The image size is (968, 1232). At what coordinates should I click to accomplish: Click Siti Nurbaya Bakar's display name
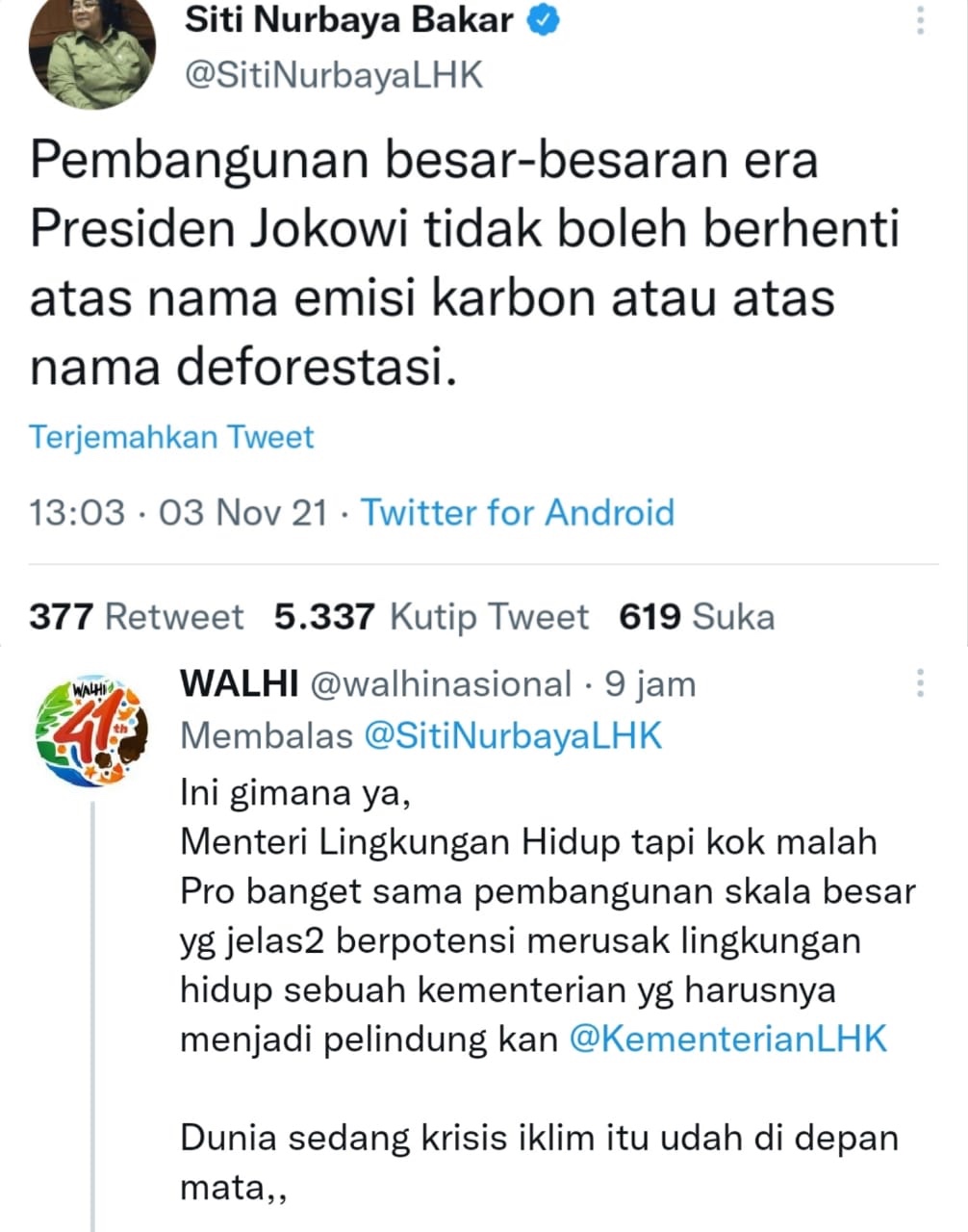347,20
